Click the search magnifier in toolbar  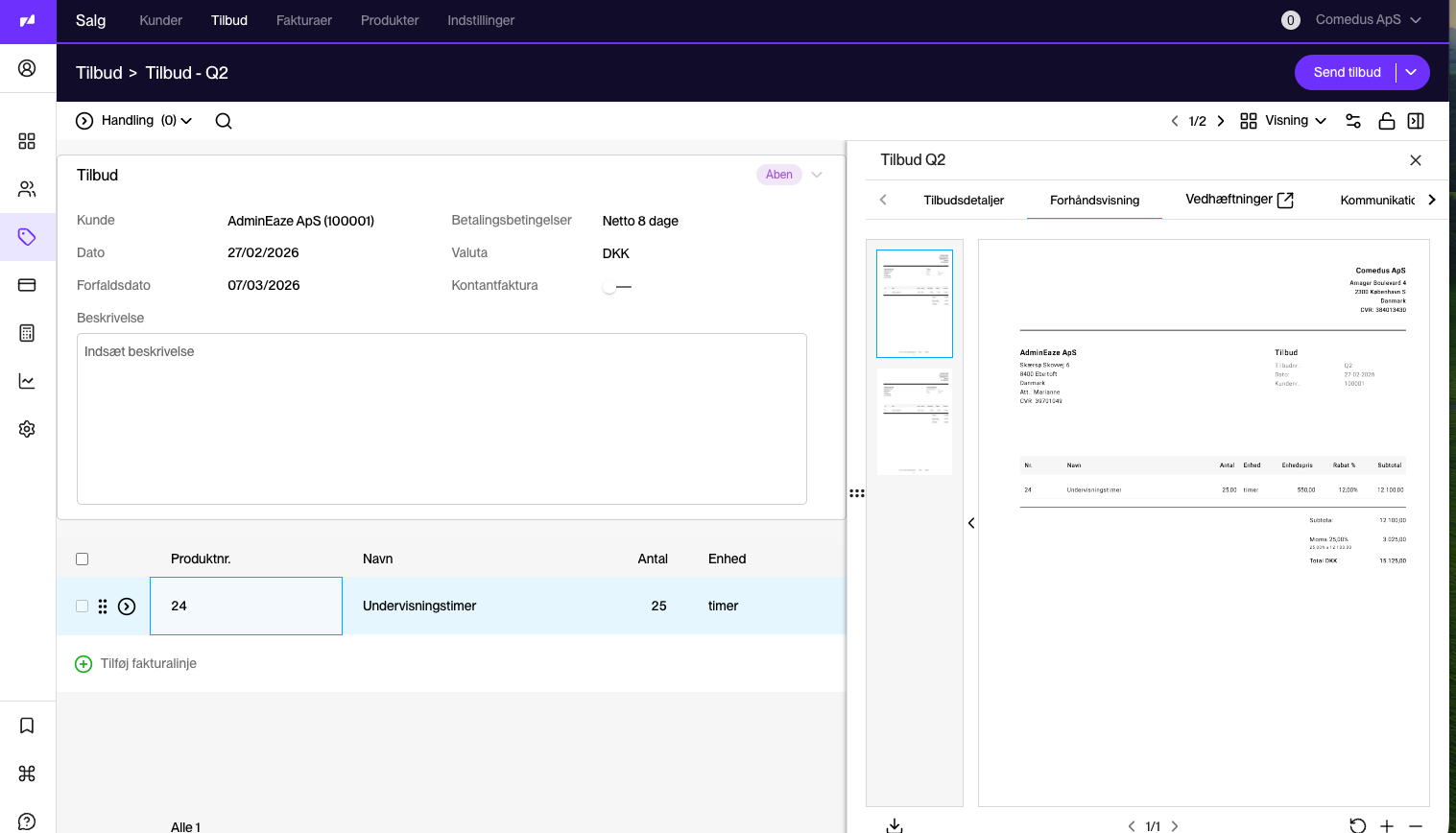224,121
